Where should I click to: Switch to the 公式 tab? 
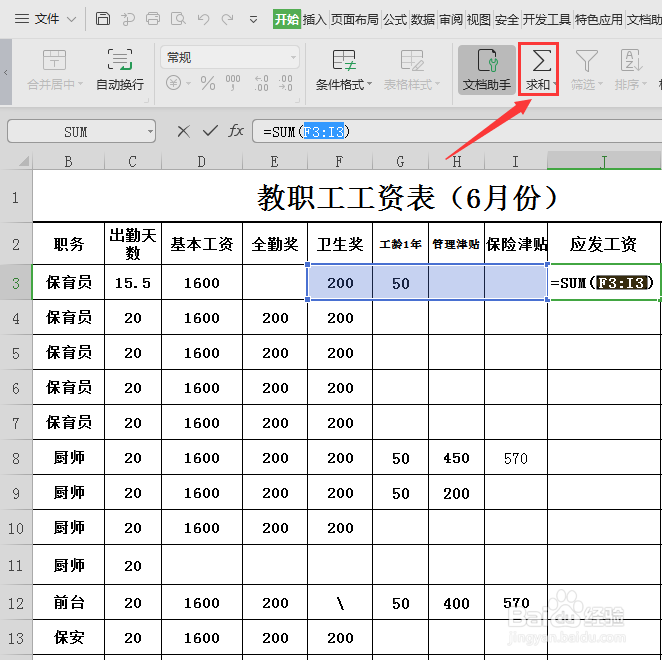coord(395,19)
